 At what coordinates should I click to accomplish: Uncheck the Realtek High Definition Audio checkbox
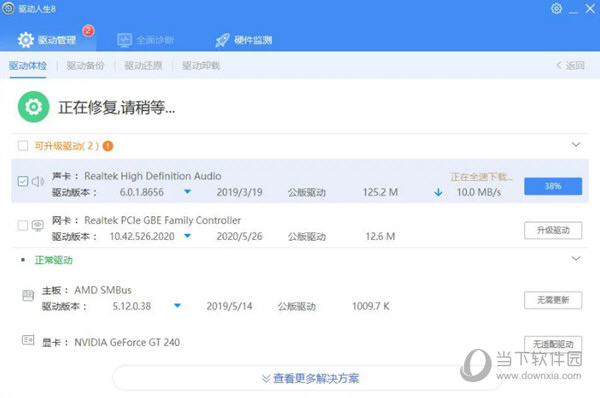coord(23,181)
